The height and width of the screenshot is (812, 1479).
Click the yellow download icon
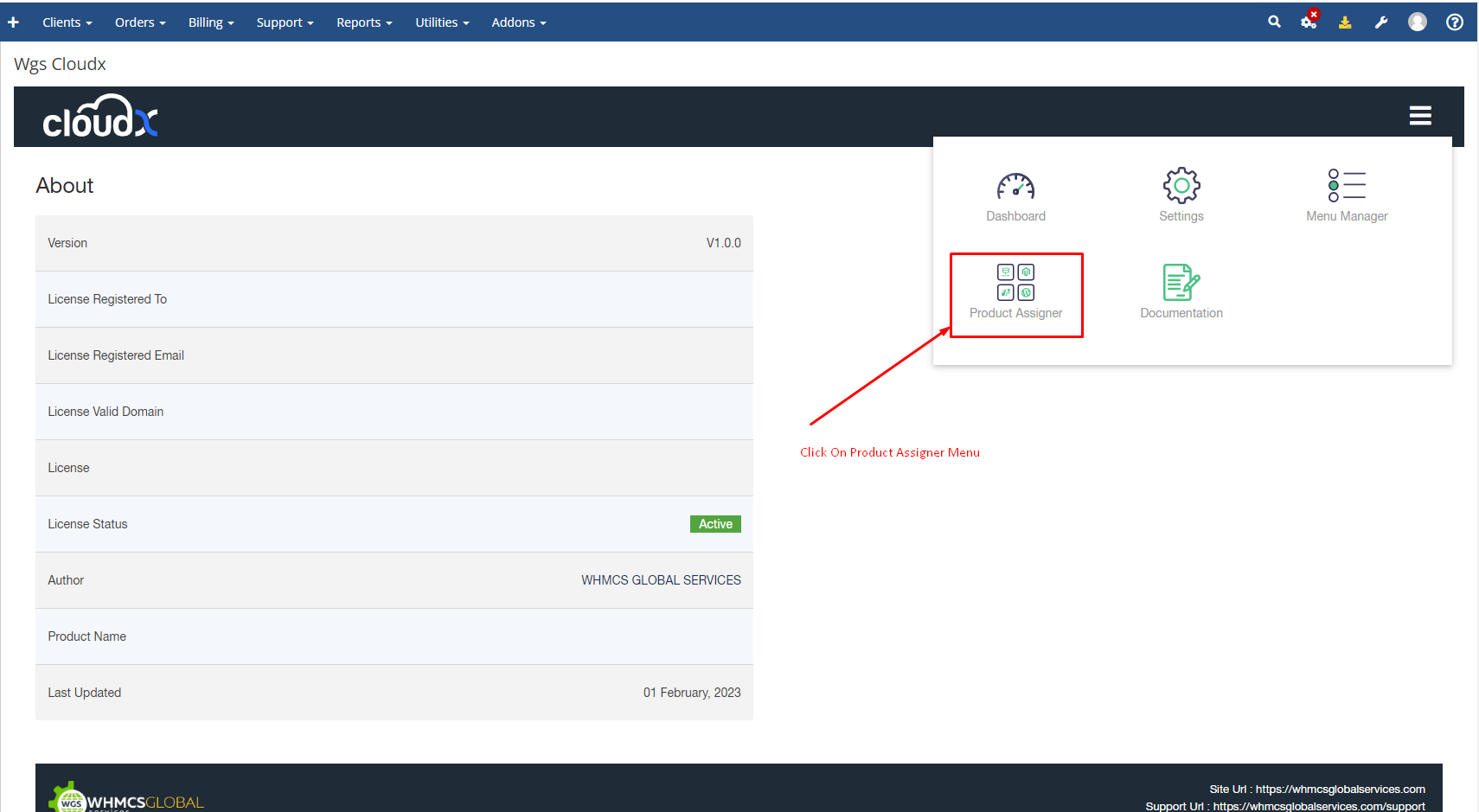pyautogui.click(x=1345, y=22)
